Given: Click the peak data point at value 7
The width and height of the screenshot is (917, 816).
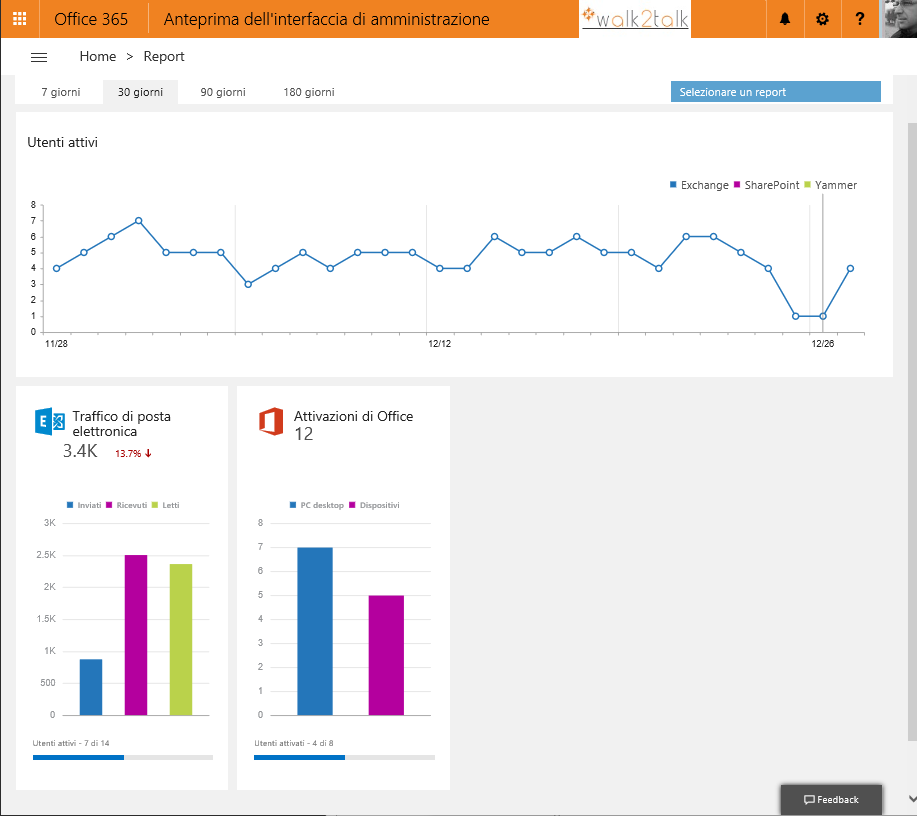Looking at the screenshot, I should 139,221.
